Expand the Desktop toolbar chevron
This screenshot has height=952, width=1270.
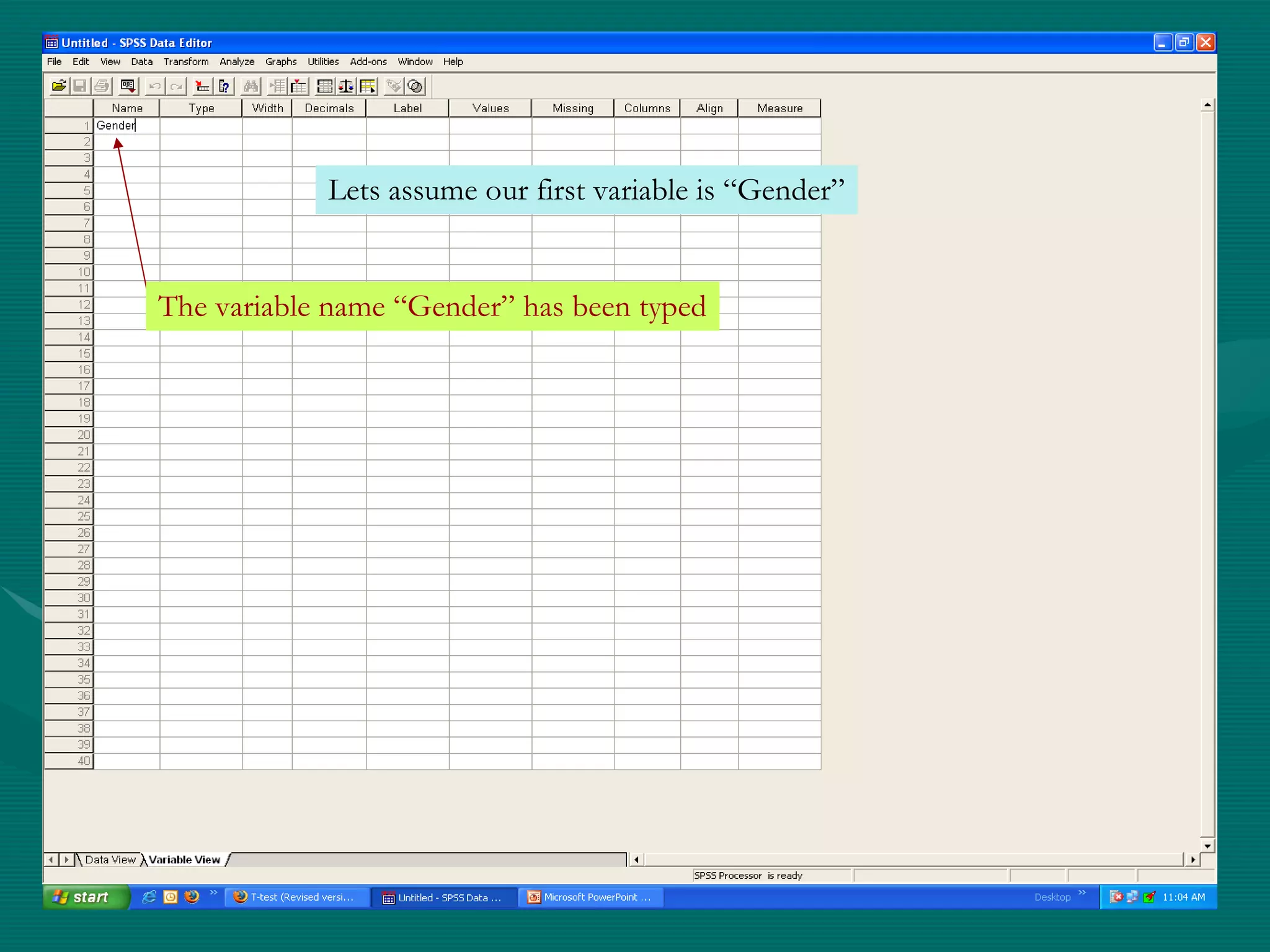click(1082, 893)
